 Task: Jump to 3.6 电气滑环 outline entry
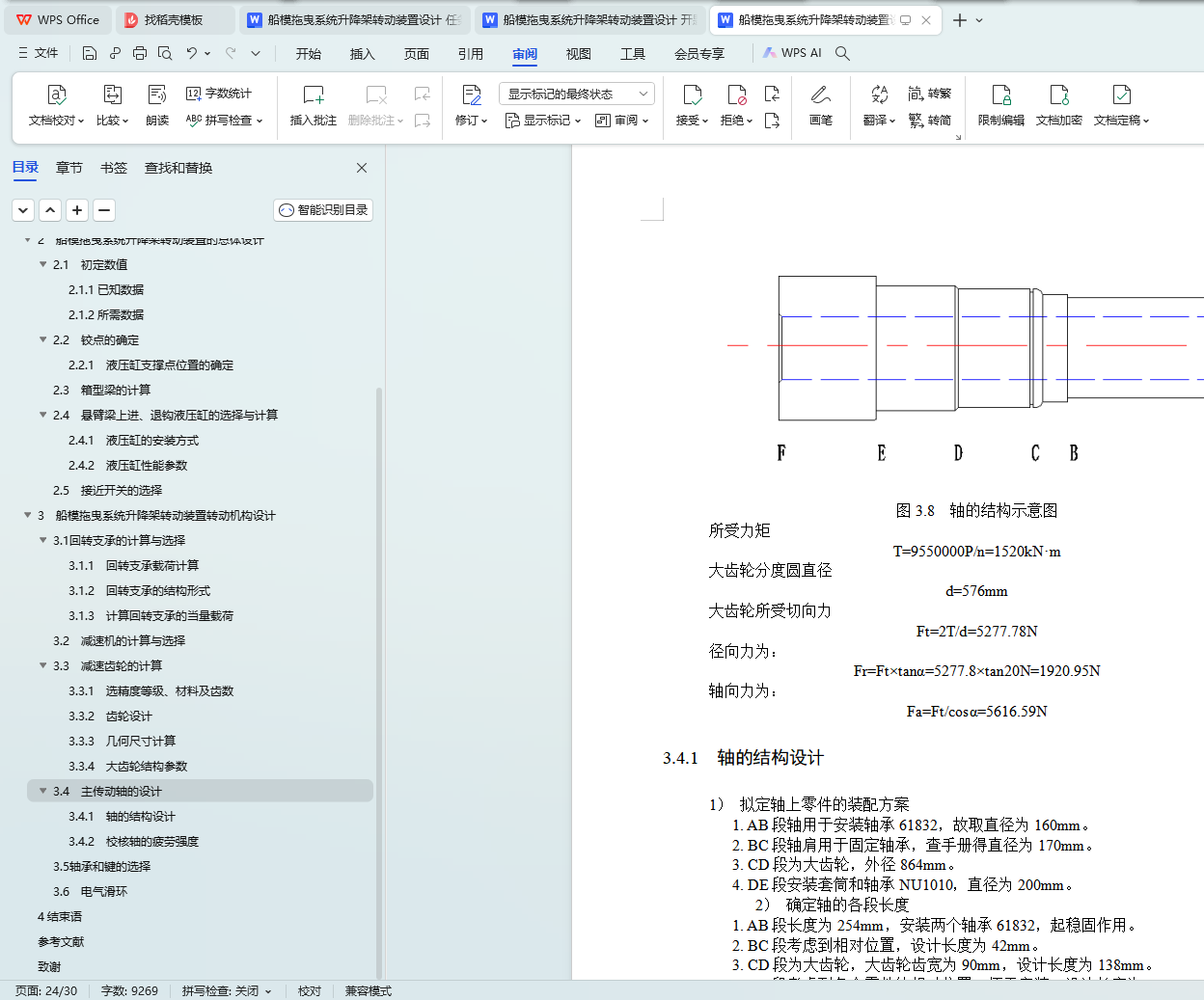tap(90, 891)
